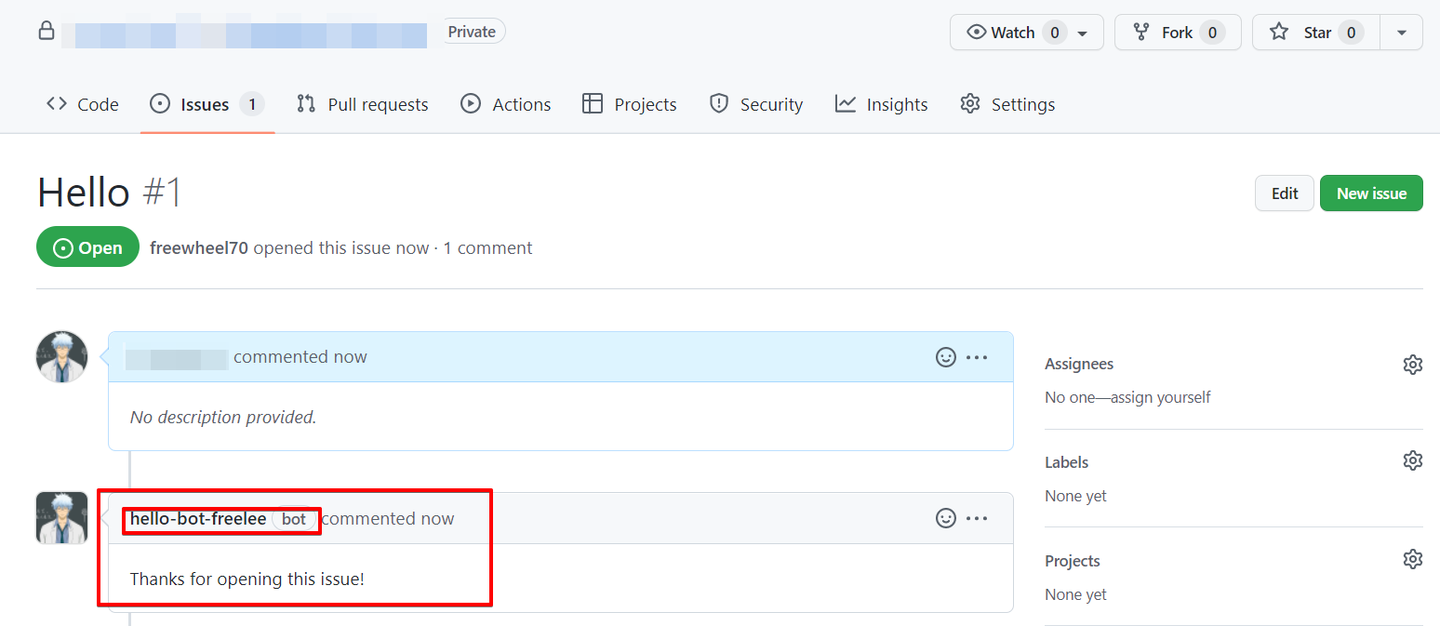The image size is (1440, 626).
Task: Open the Projects tab
Action: point(629,103)
